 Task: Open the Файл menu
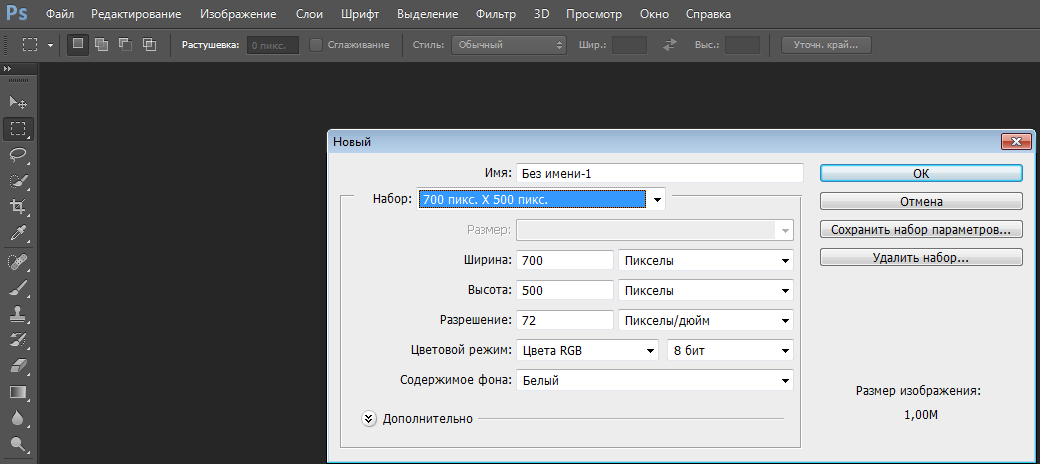pos(60,14)
